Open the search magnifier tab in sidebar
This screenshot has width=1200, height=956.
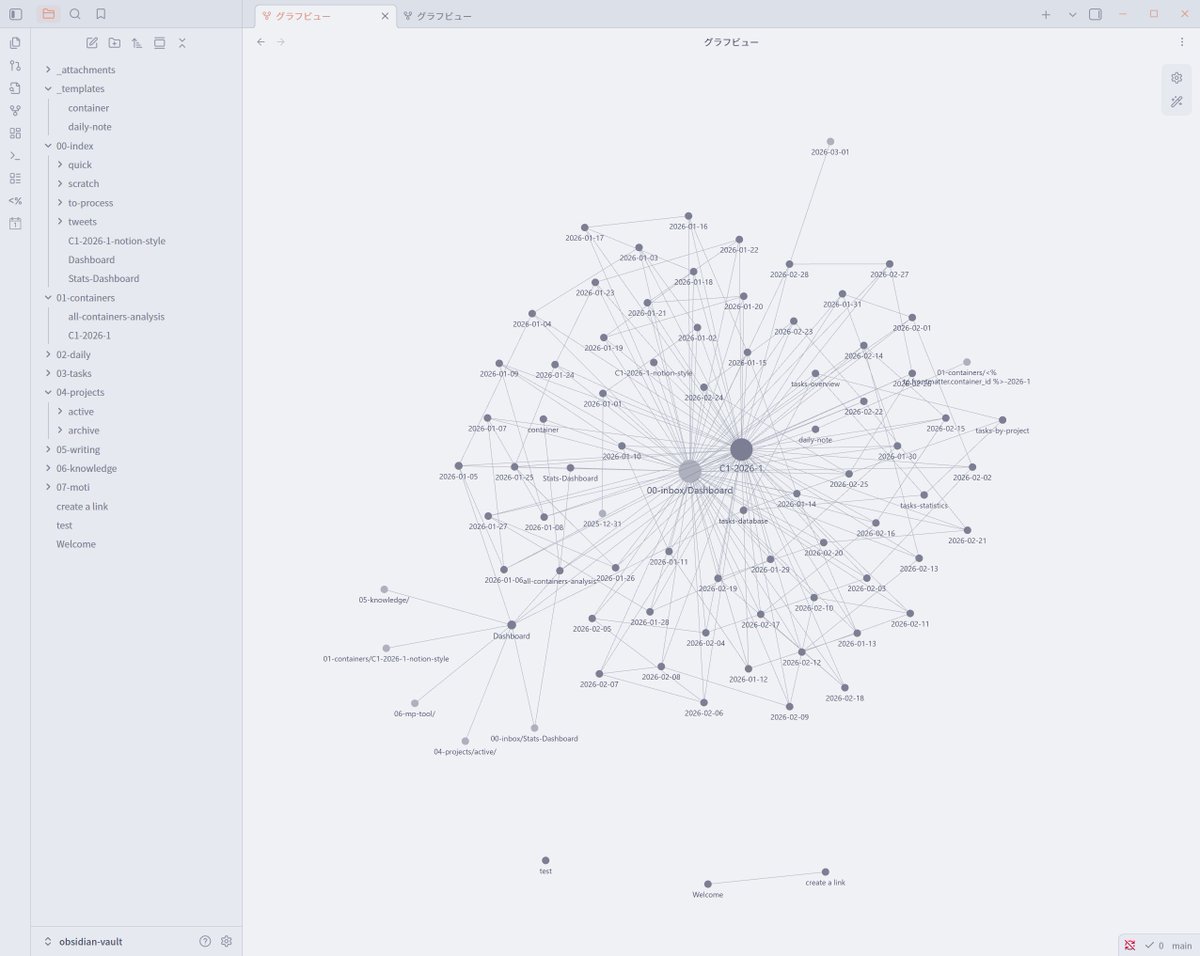[75, 14]
